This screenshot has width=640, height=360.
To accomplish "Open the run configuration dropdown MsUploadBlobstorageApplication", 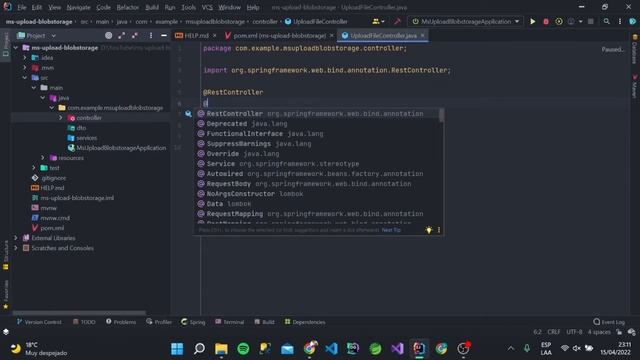I will point(465,21).
